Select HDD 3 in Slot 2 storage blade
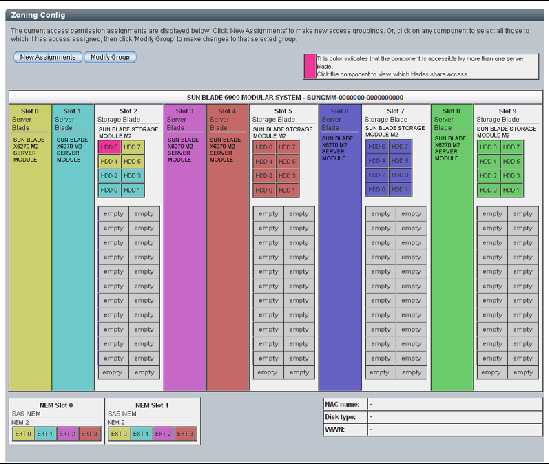549x464 pixels. [x=132, y=176]
